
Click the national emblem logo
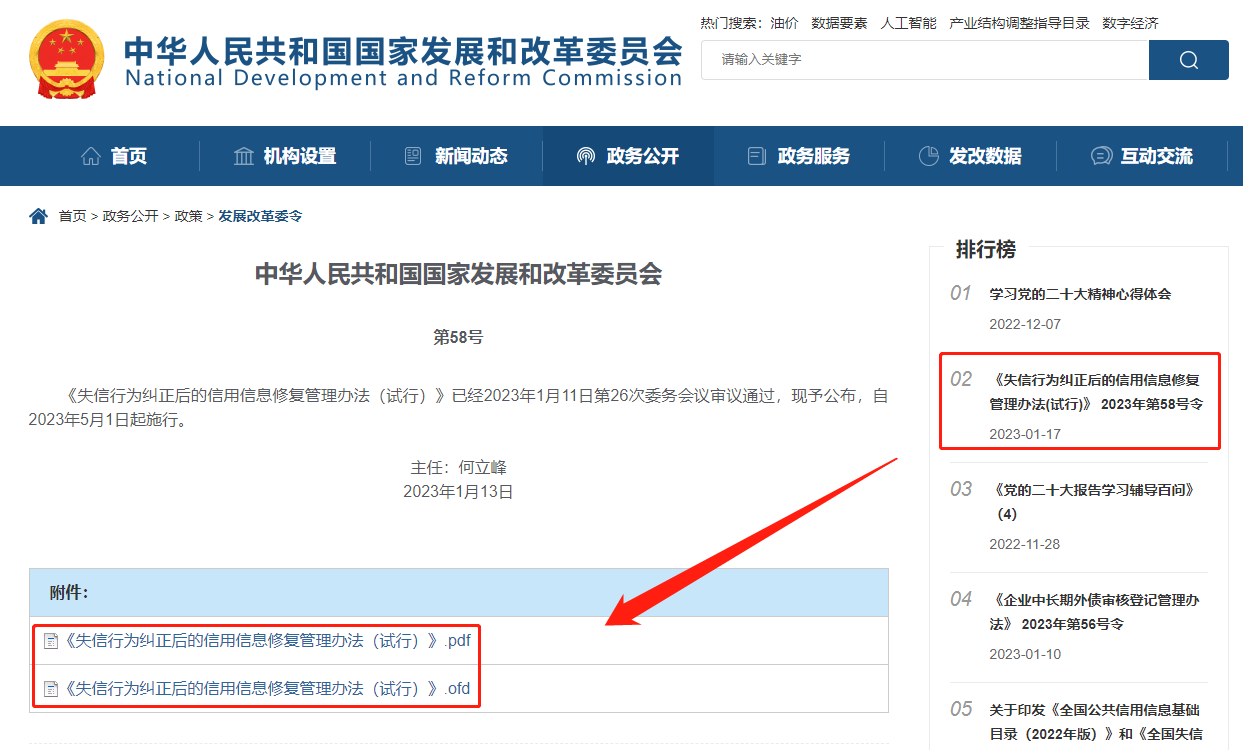click(x=66, y=59)
